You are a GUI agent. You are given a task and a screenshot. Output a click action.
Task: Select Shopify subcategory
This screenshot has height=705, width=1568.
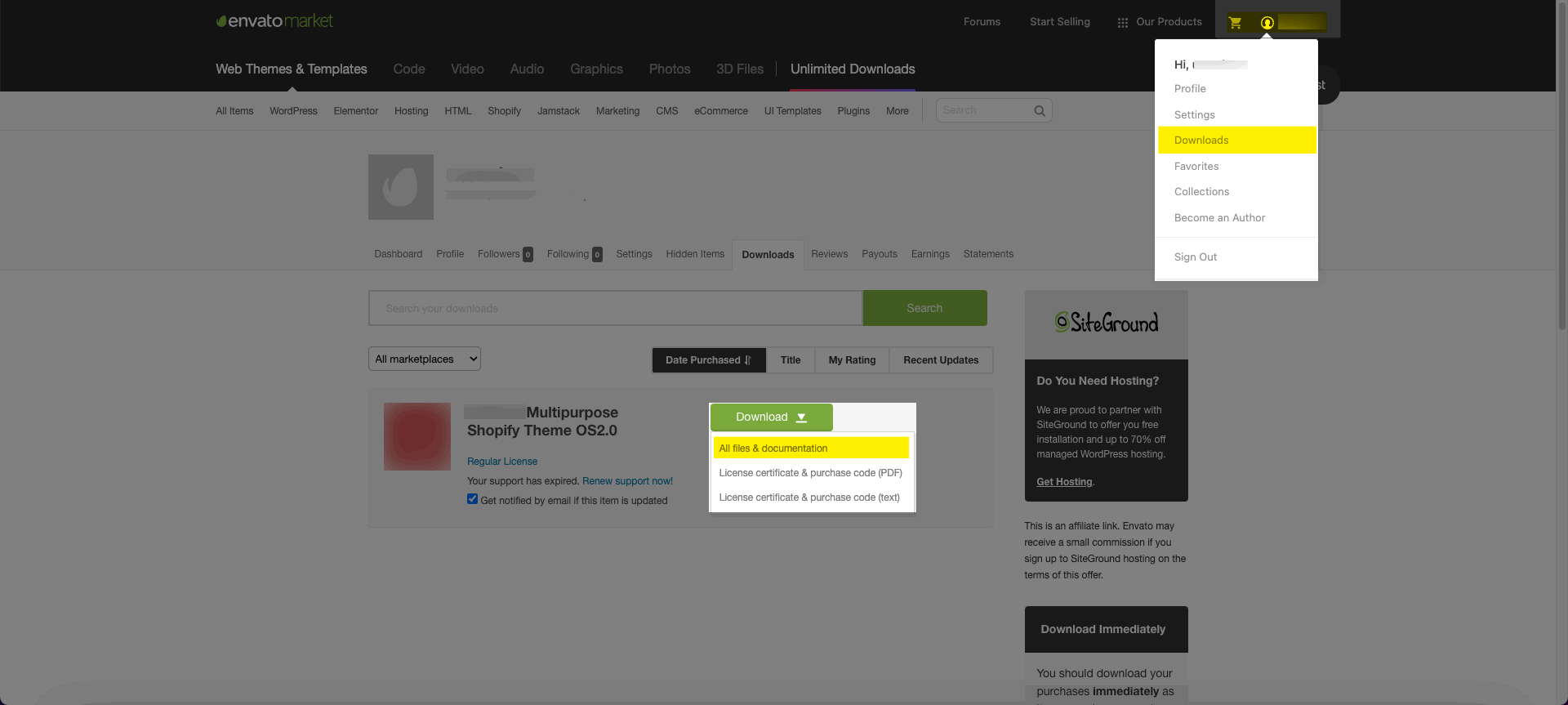point(504,111)
